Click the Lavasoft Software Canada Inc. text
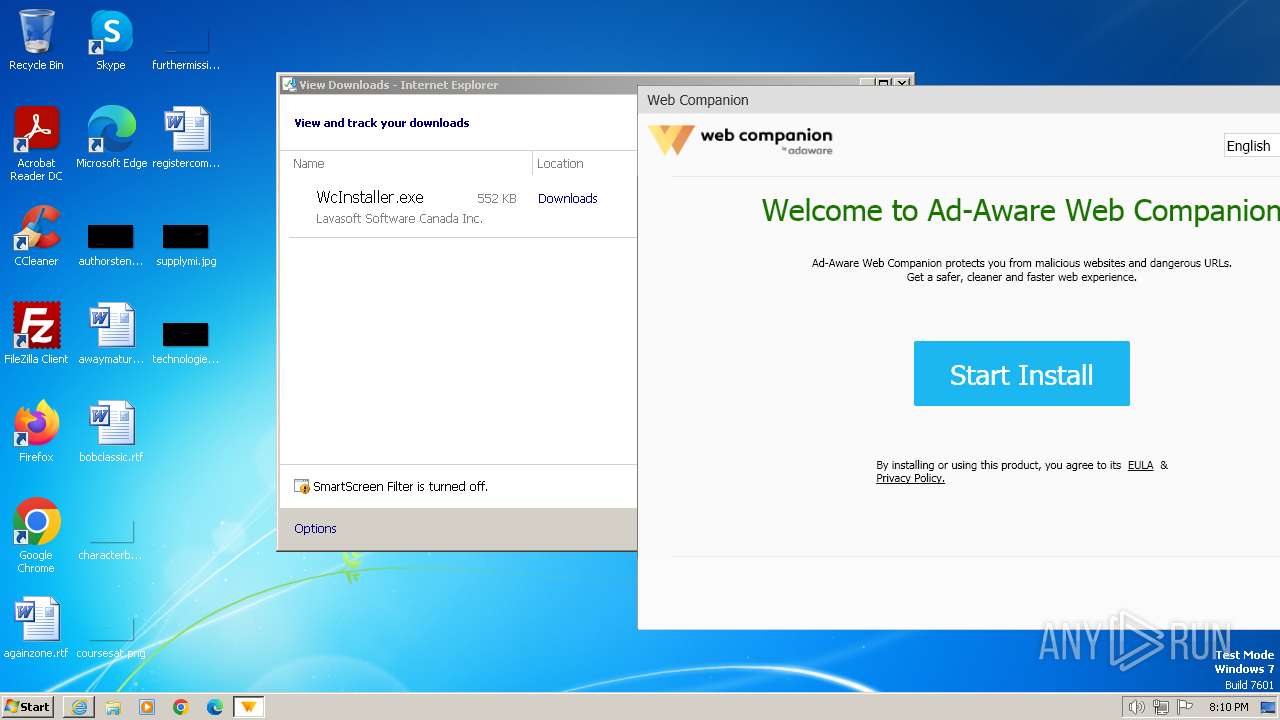 [x=399, y=218]
